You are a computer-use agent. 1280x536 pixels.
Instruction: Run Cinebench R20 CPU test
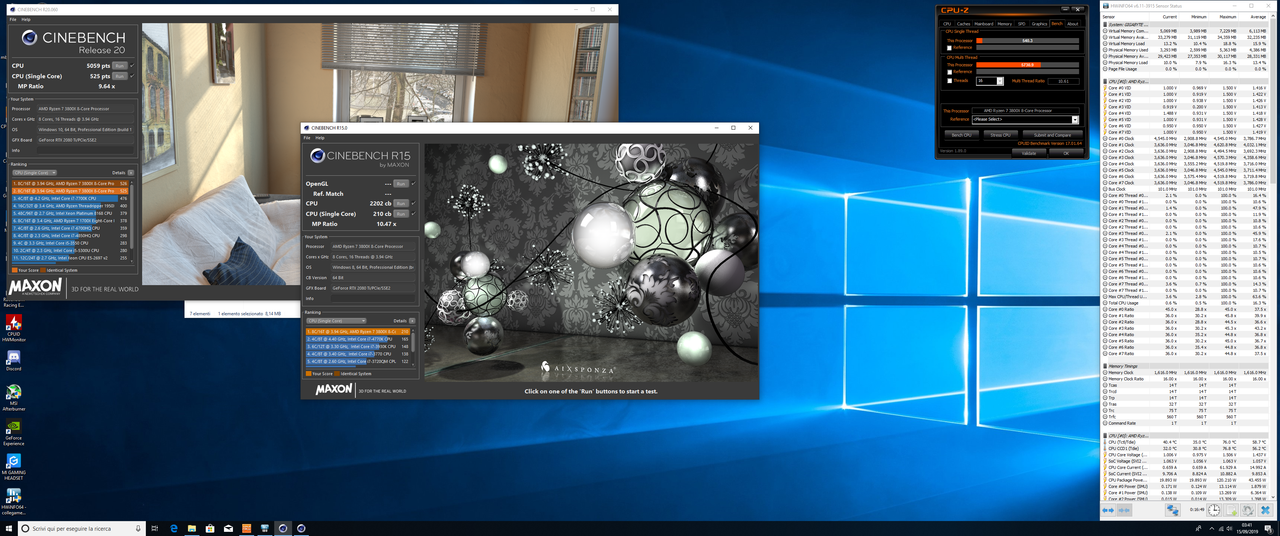(119, 65)
